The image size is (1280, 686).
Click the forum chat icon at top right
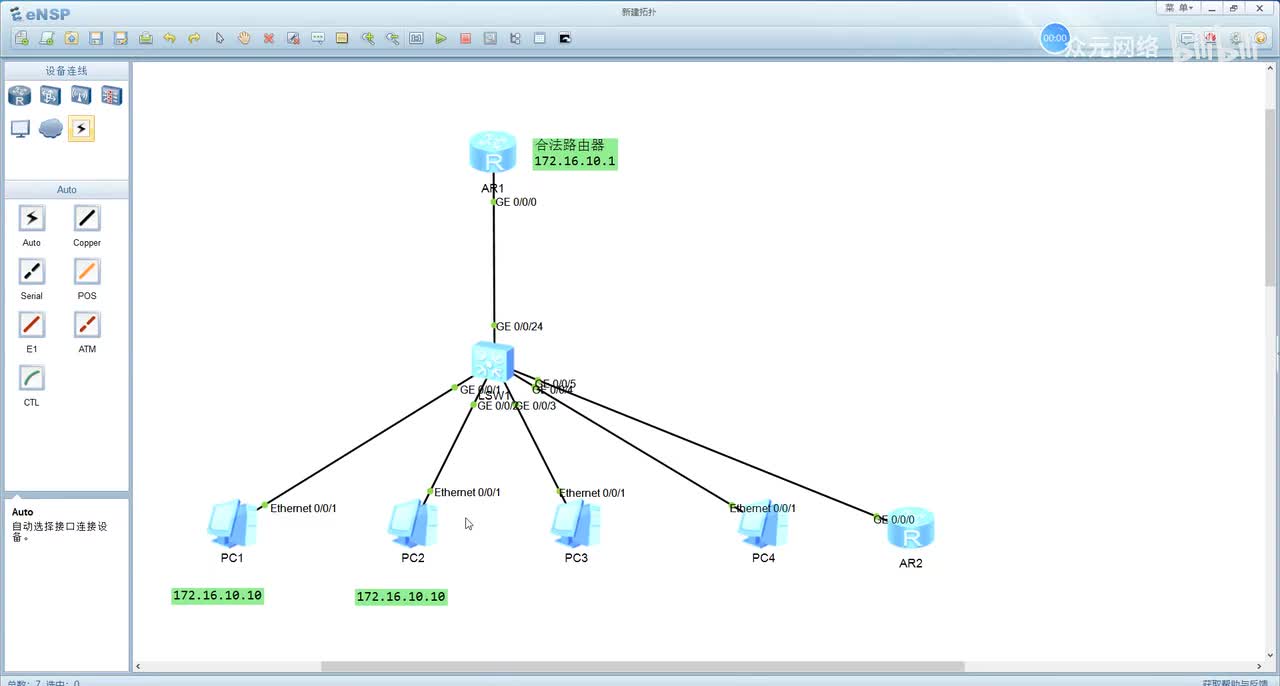1187,38
